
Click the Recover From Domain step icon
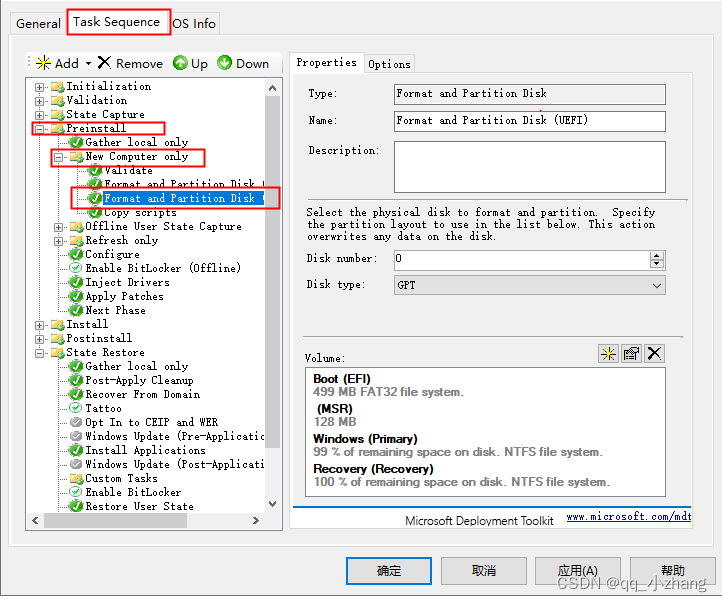(x=76, y=394)
